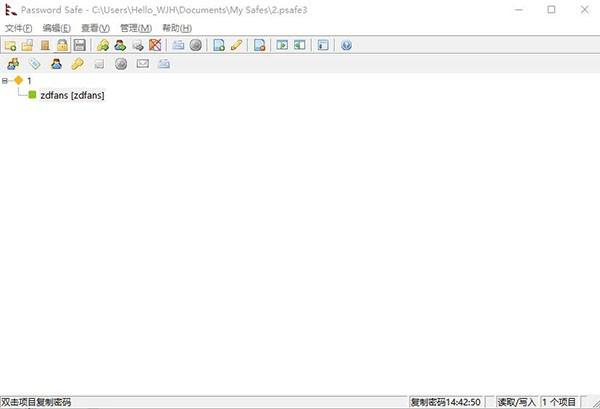Open the 文件(F) menu
600x409 pixels.
tap(18, 28)
